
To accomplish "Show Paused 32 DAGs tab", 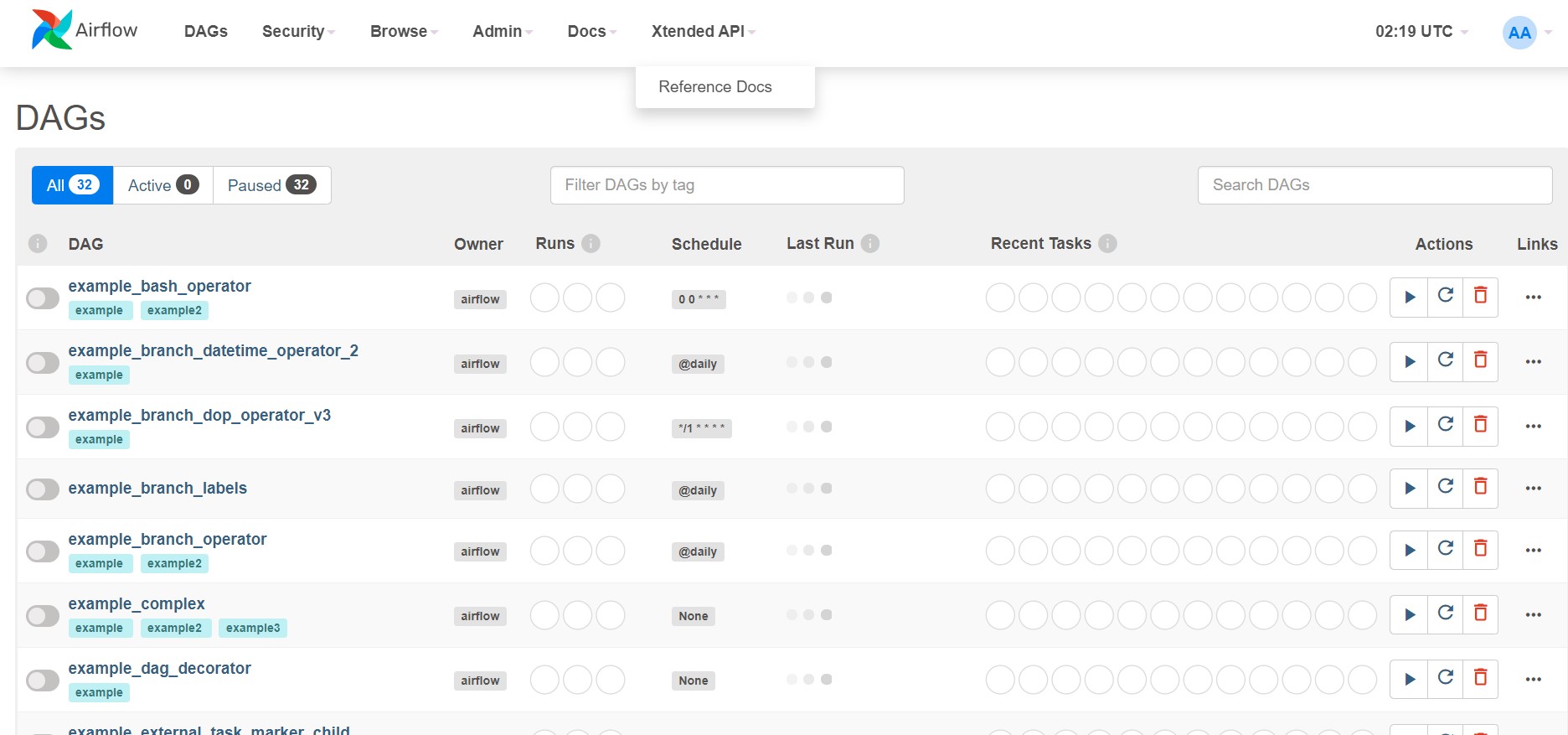I will click(x=272, y=185).
